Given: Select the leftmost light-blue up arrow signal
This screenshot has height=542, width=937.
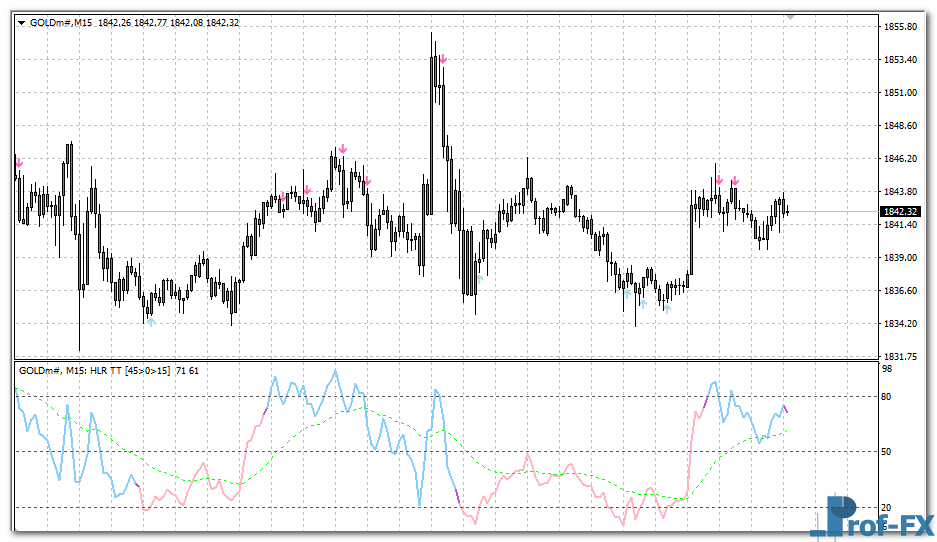Looking at the screenshot, I should 151,321.
